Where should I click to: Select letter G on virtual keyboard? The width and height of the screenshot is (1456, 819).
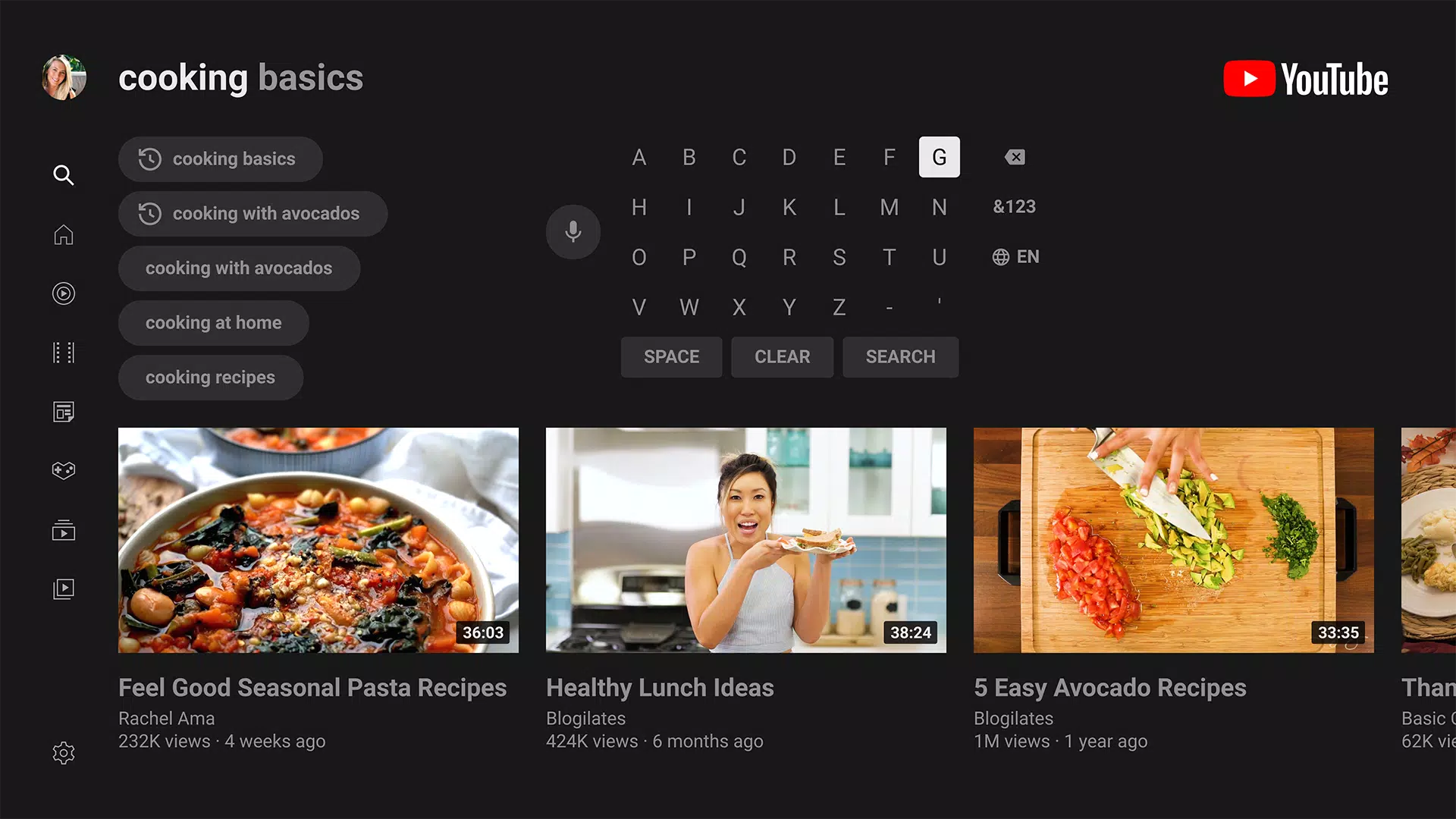(938, 157)
